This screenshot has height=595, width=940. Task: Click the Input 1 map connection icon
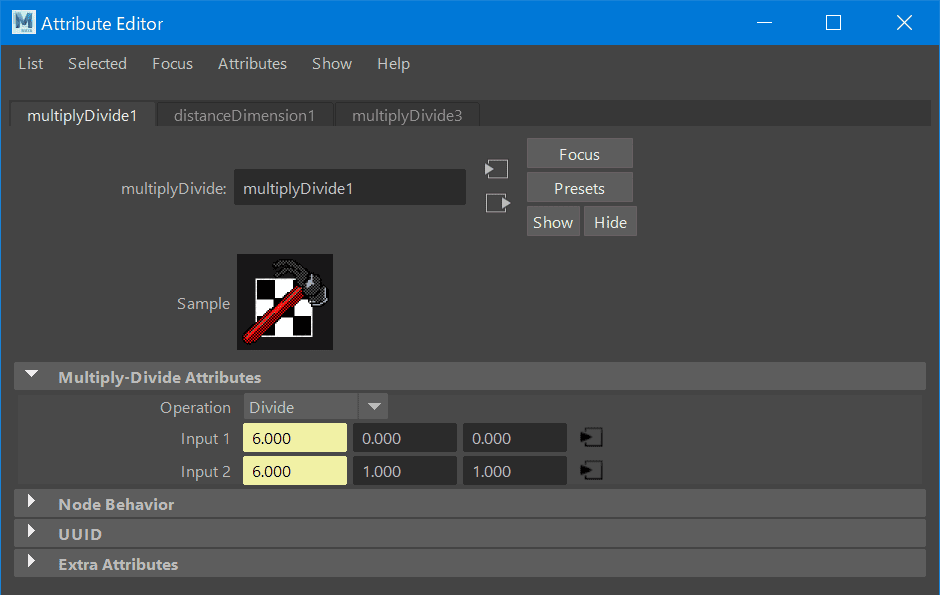tap(592, 438)
